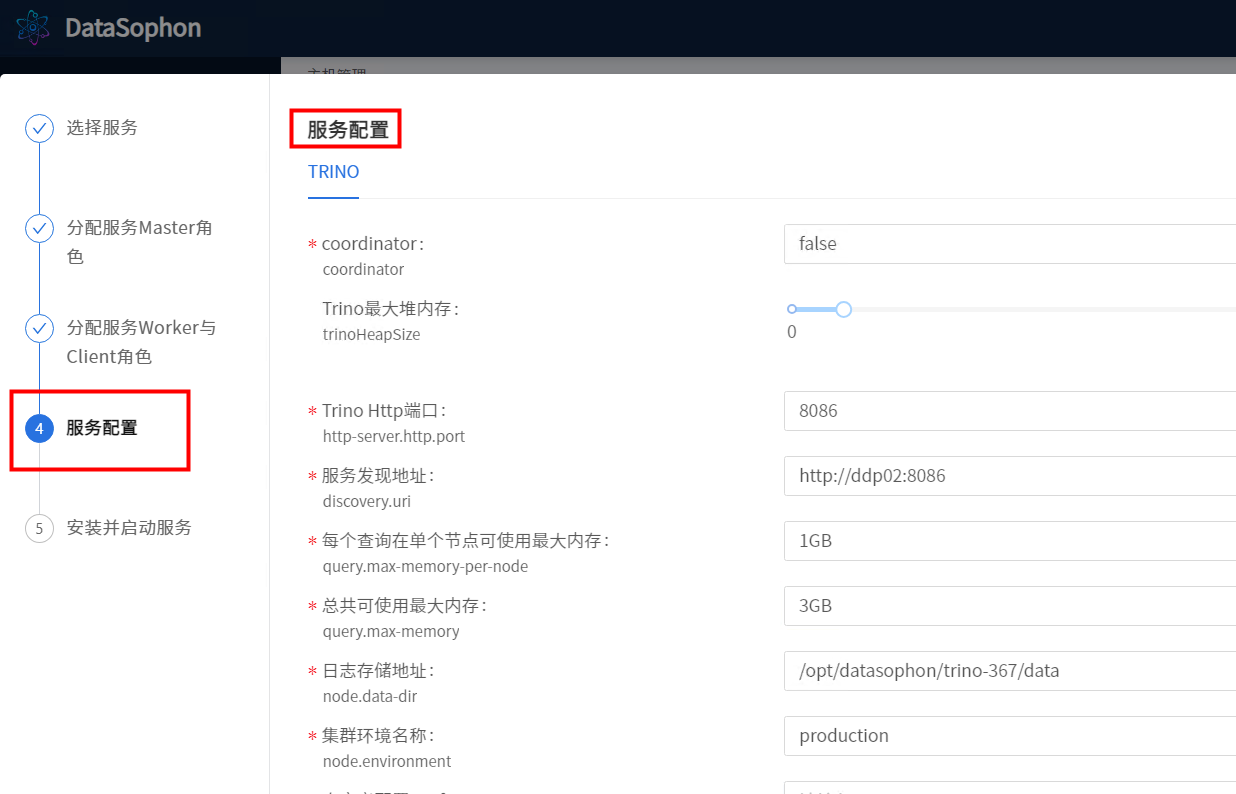1236x794 pixels.
Task: Select the TRINO tab
Action: (x=334, y=172)
